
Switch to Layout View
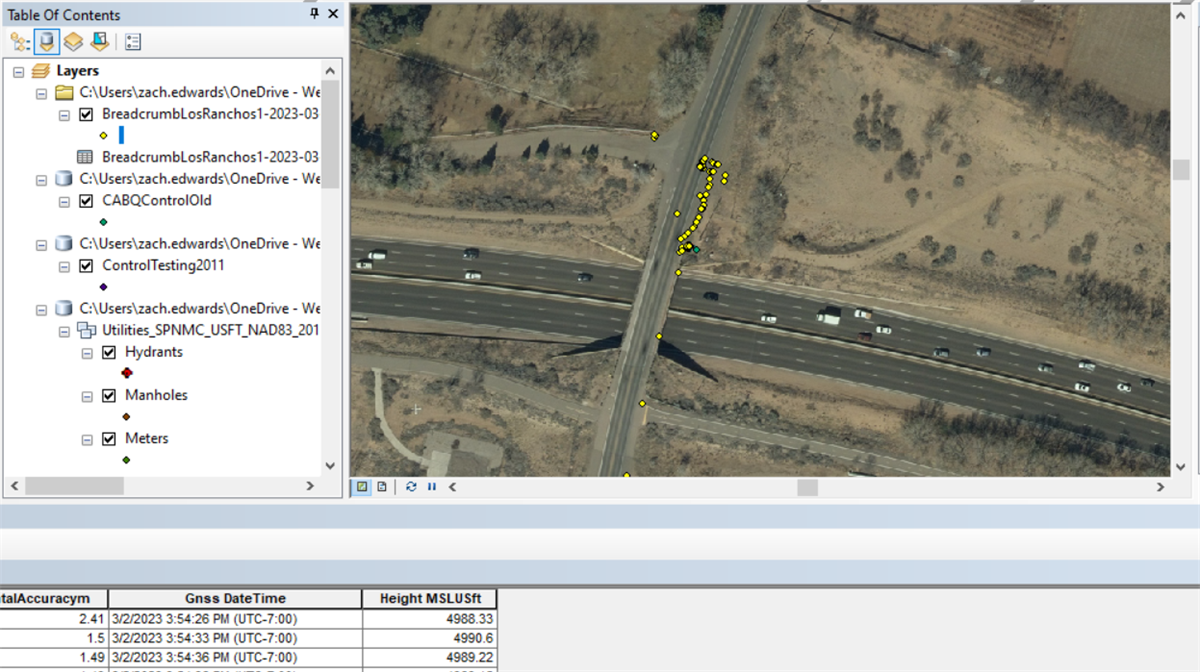pos(381,487)
